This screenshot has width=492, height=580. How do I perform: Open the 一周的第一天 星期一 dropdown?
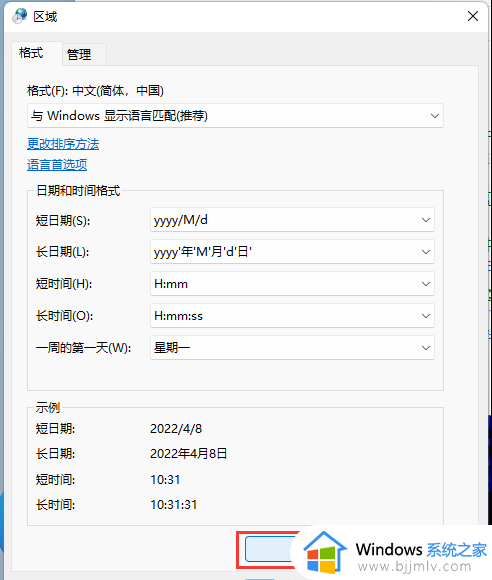pyautogui.click(x=292, y=348)
